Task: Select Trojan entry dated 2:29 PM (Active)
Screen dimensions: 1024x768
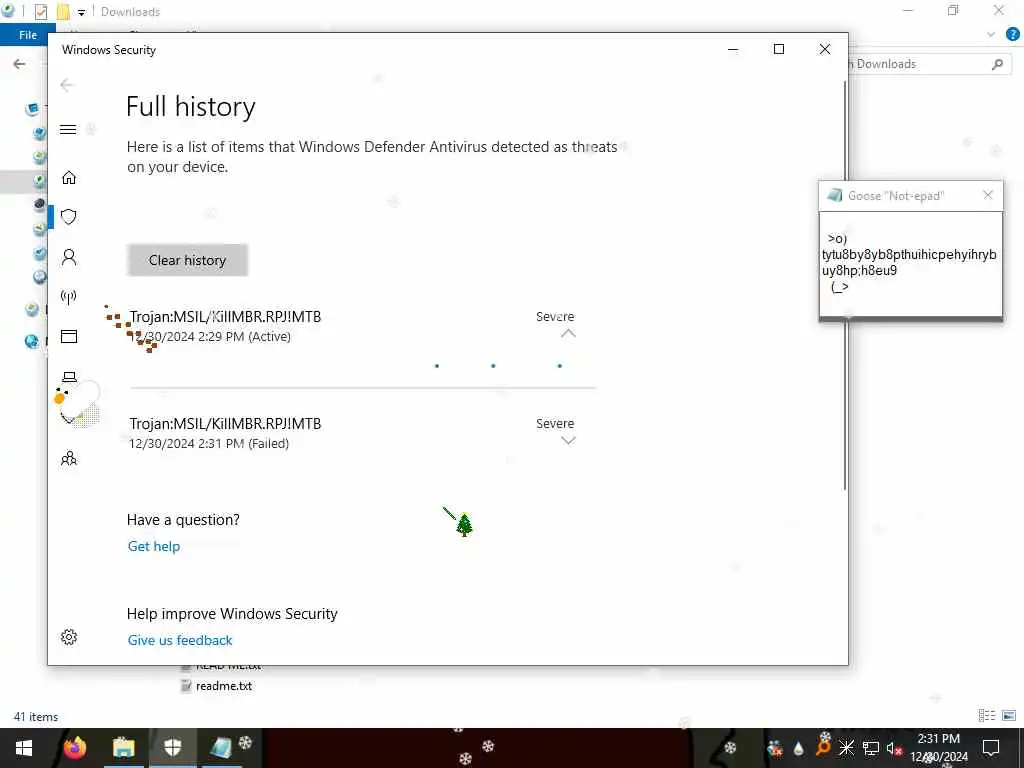Action: (362, 326)
